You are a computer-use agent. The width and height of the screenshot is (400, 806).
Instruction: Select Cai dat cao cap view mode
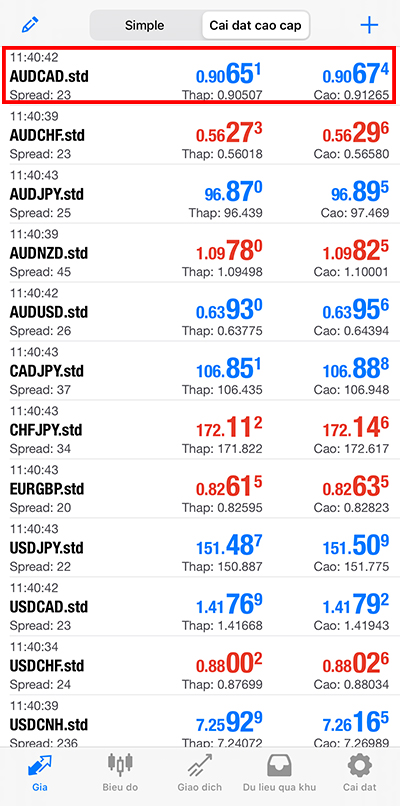pos(255,25)
